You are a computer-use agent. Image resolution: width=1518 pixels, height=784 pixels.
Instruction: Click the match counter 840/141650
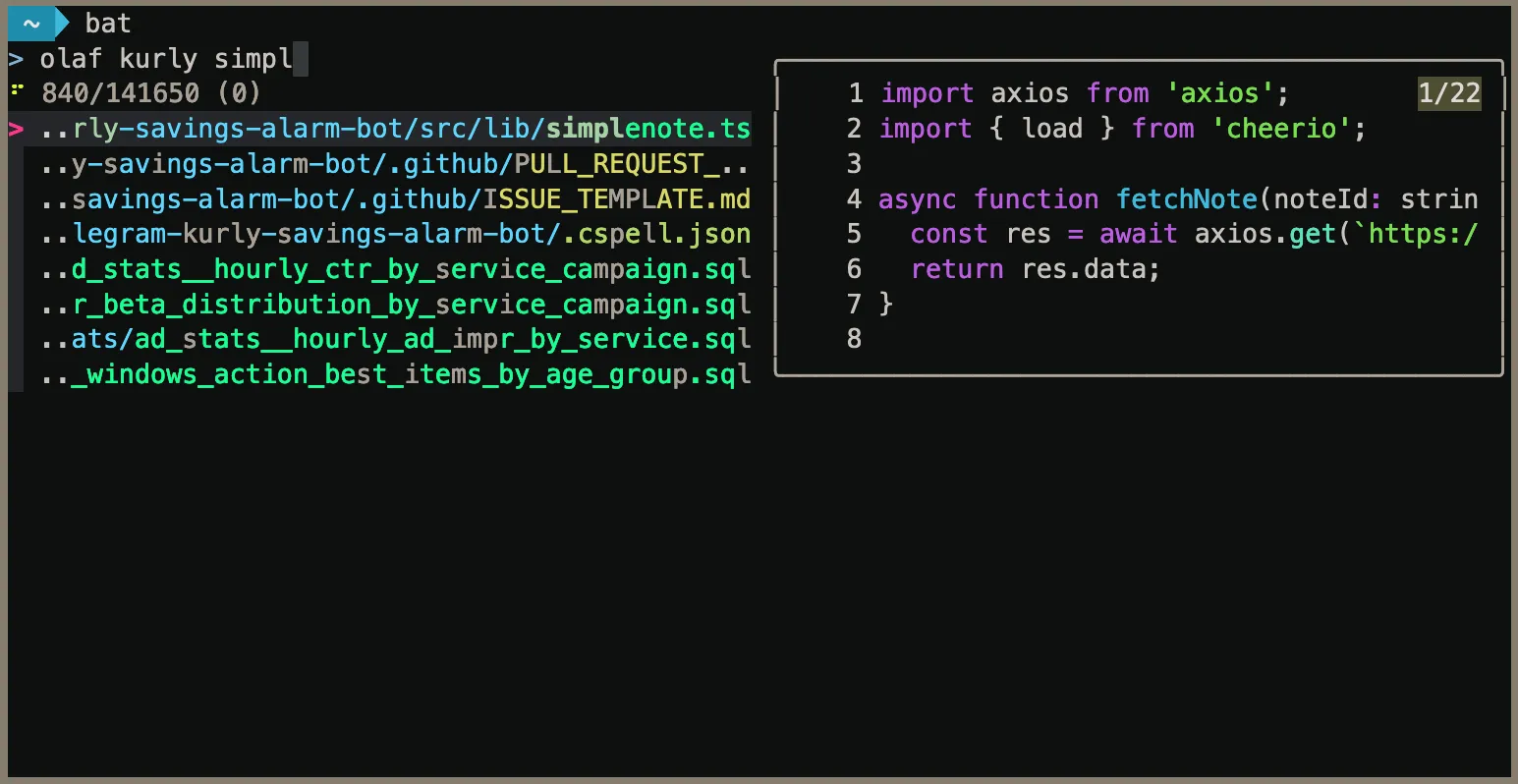[121, 93]
